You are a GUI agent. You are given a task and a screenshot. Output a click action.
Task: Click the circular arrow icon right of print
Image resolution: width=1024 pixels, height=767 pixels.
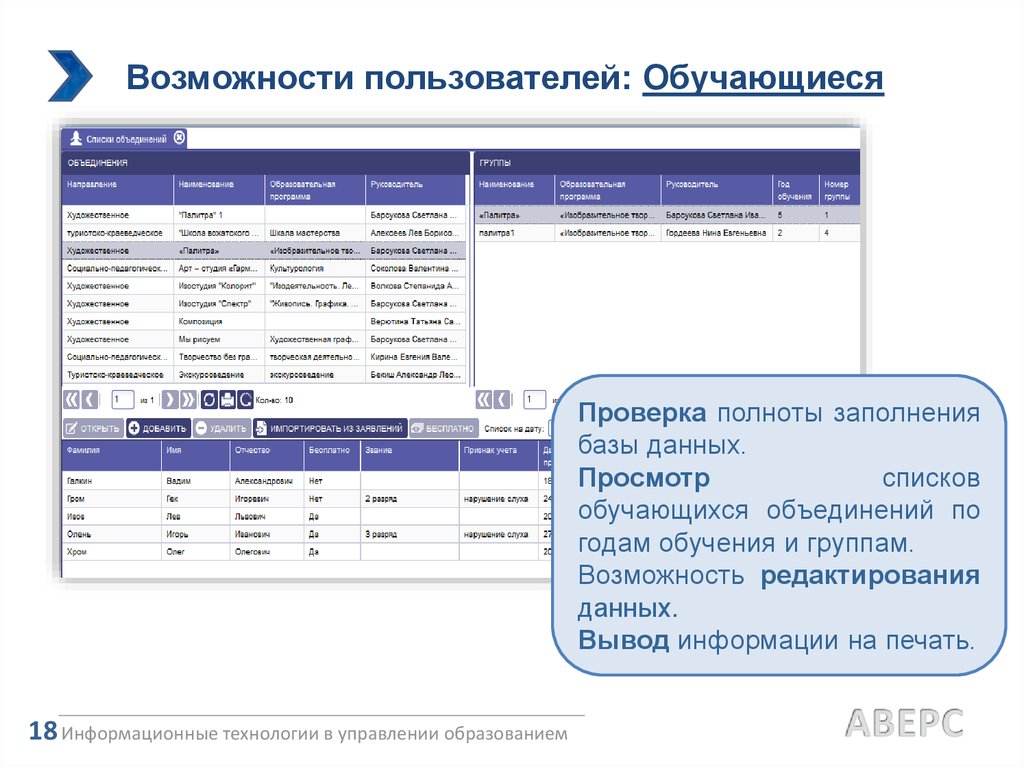pyautogui.click(x=245, y=400)
